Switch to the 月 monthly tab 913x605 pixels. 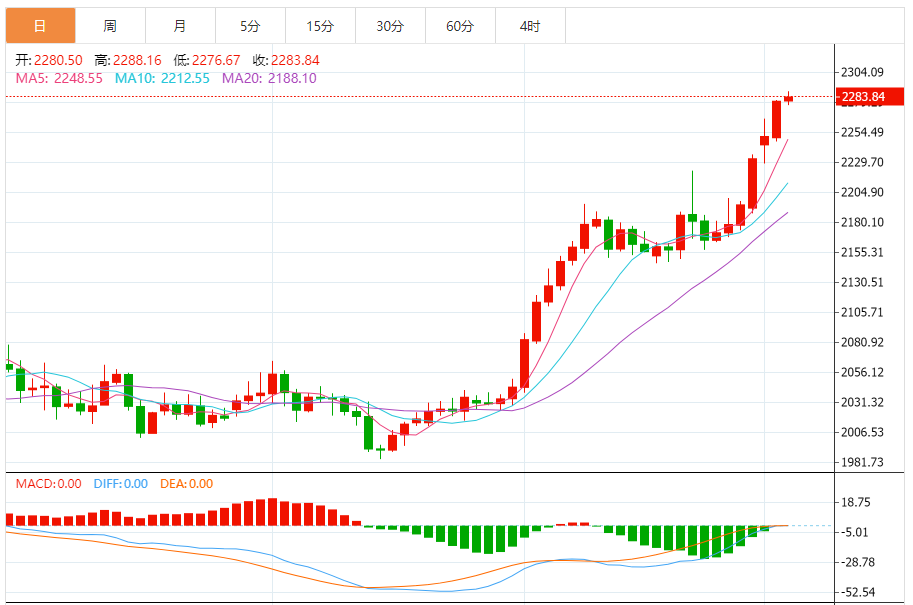[180, 26]
